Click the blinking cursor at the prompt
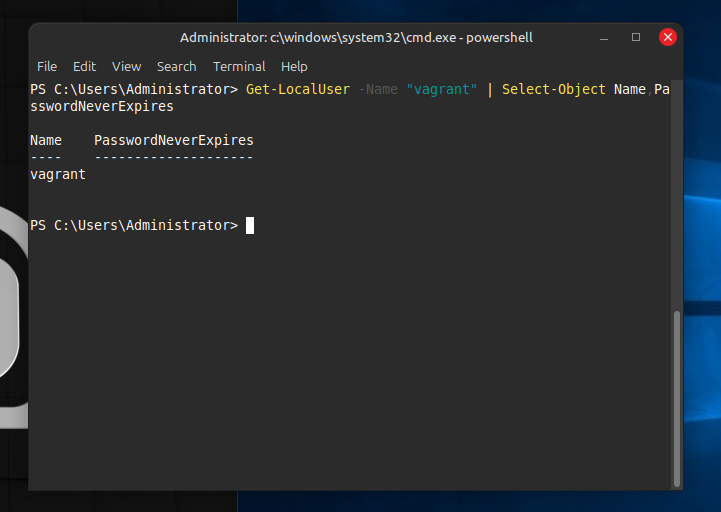The height and width of the screenshot is (512, 721). click(x=250, y=225)
